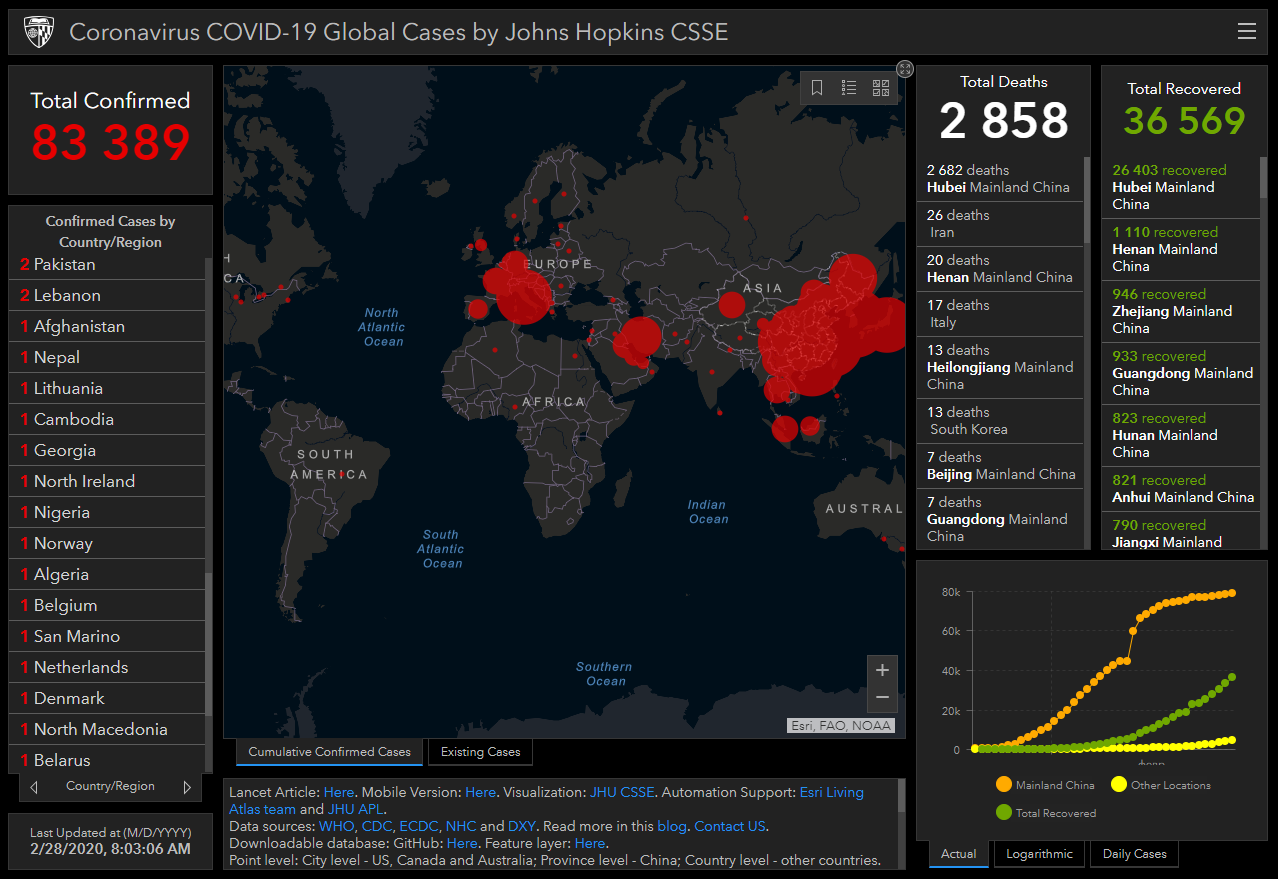
Task: Open the ECDC data source link
Action: pos(418,826)
